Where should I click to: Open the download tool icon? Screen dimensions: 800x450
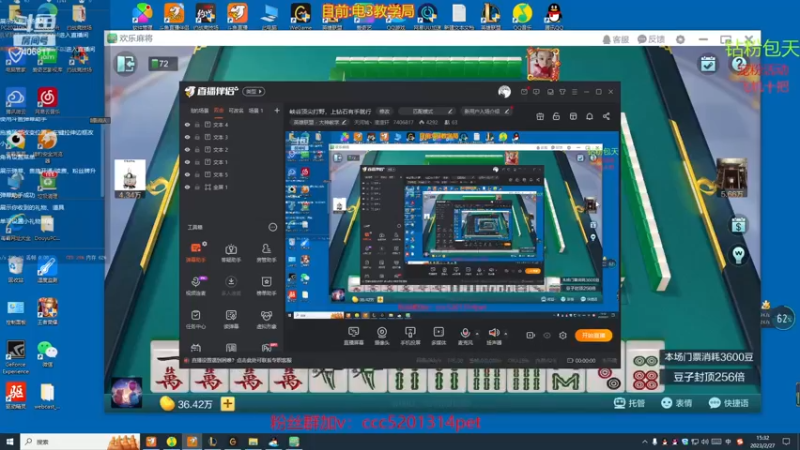(x=231, y=286)
